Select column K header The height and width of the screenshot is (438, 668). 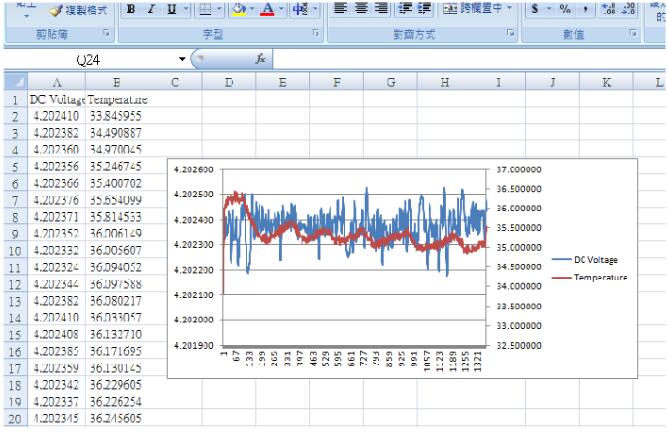pyautogui.click(x=606, y=82)
